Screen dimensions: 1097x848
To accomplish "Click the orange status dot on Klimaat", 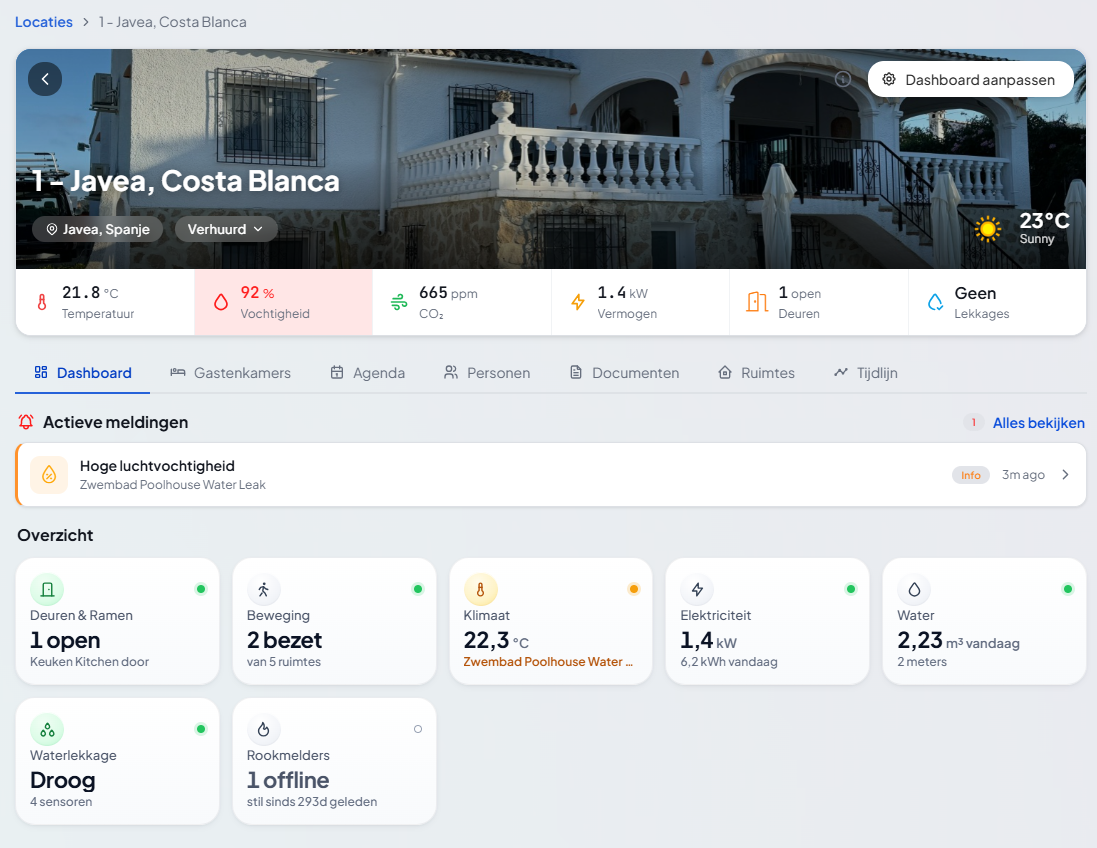I will (x=634, y=589).
